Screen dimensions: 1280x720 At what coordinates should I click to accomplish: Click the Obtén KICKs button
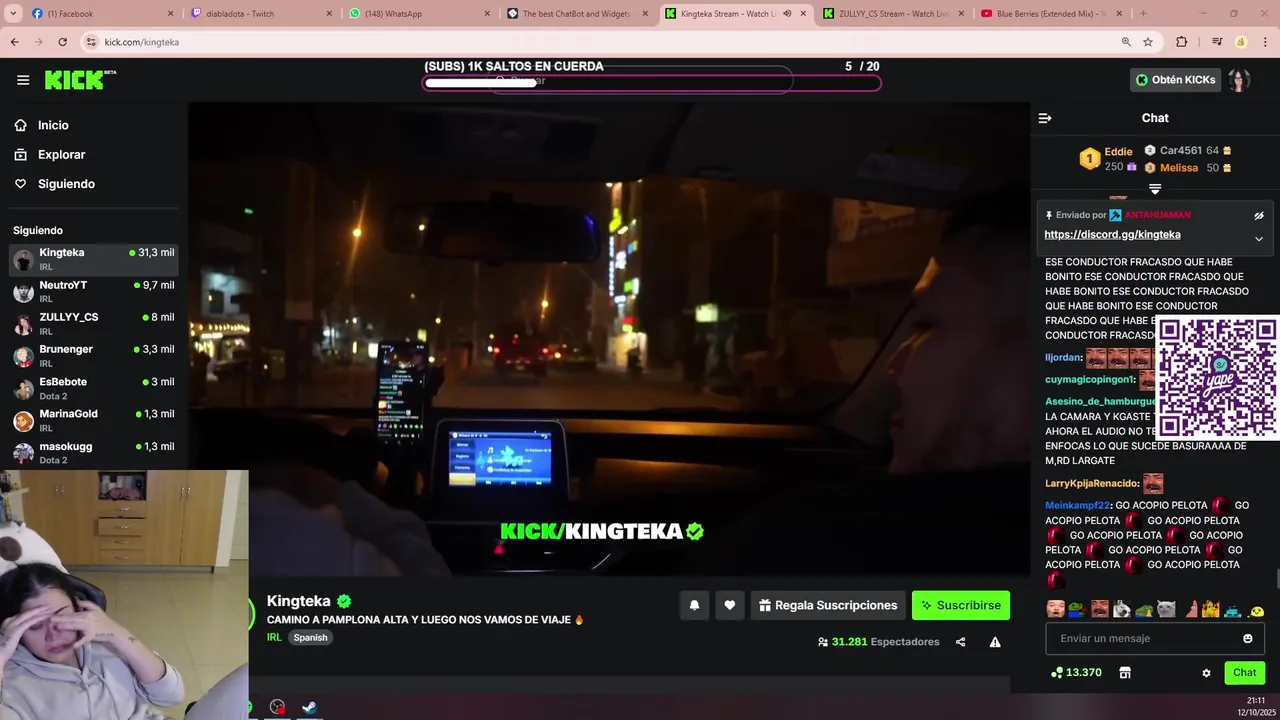[x=1176, y=80]
